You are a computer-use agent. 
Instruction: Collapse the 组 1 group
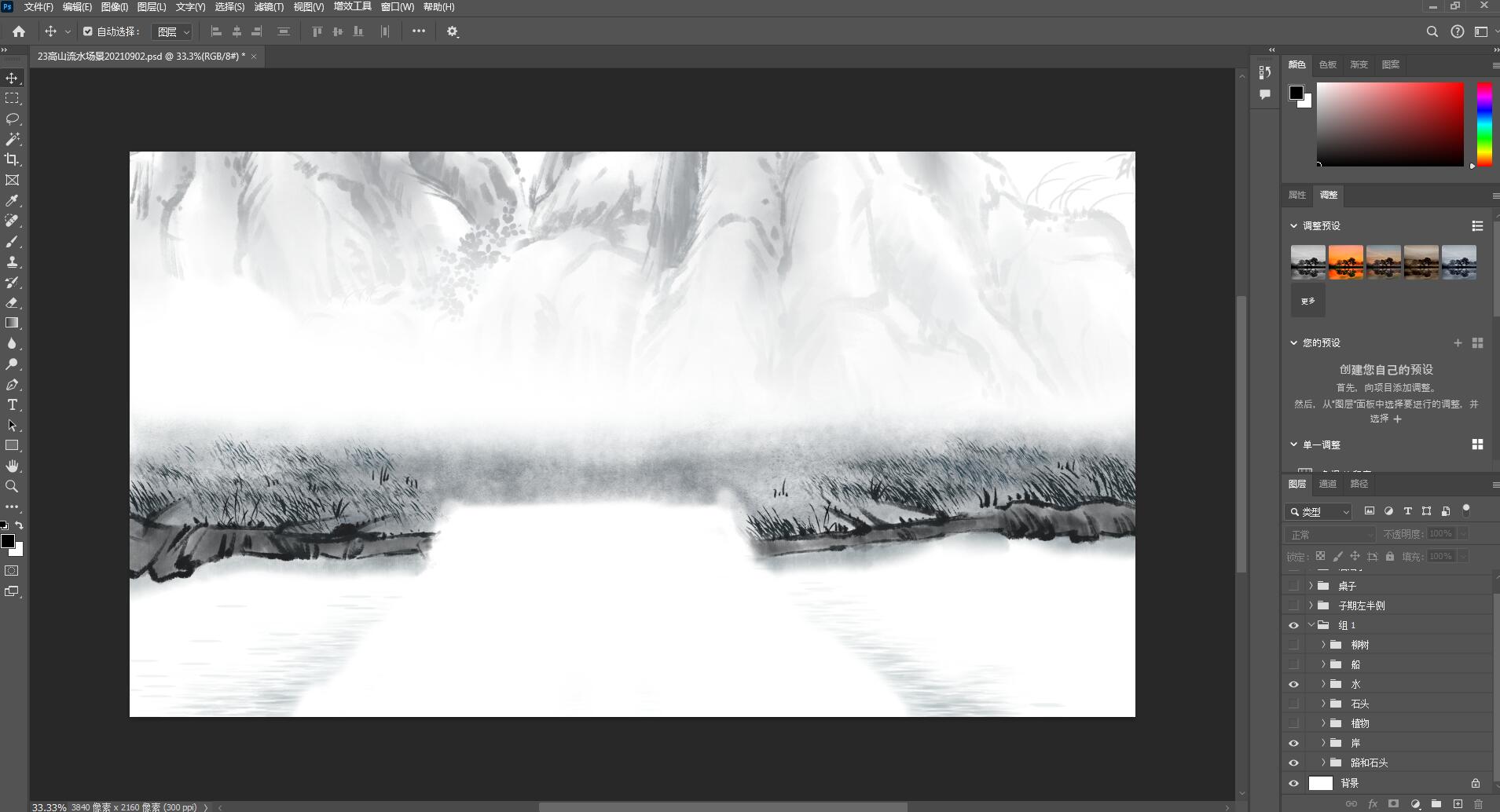pos(1311,625)
